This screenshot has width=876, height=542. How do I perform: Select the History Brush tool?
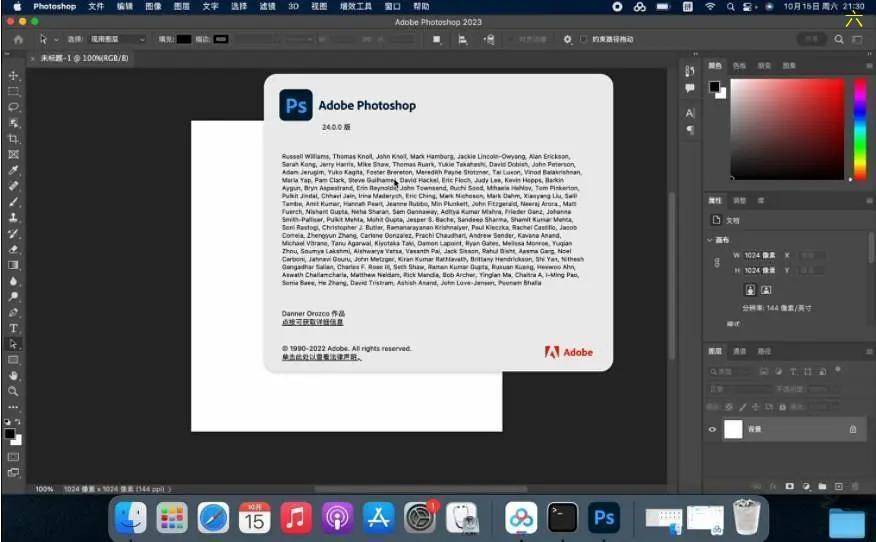(x=13, y=234)
